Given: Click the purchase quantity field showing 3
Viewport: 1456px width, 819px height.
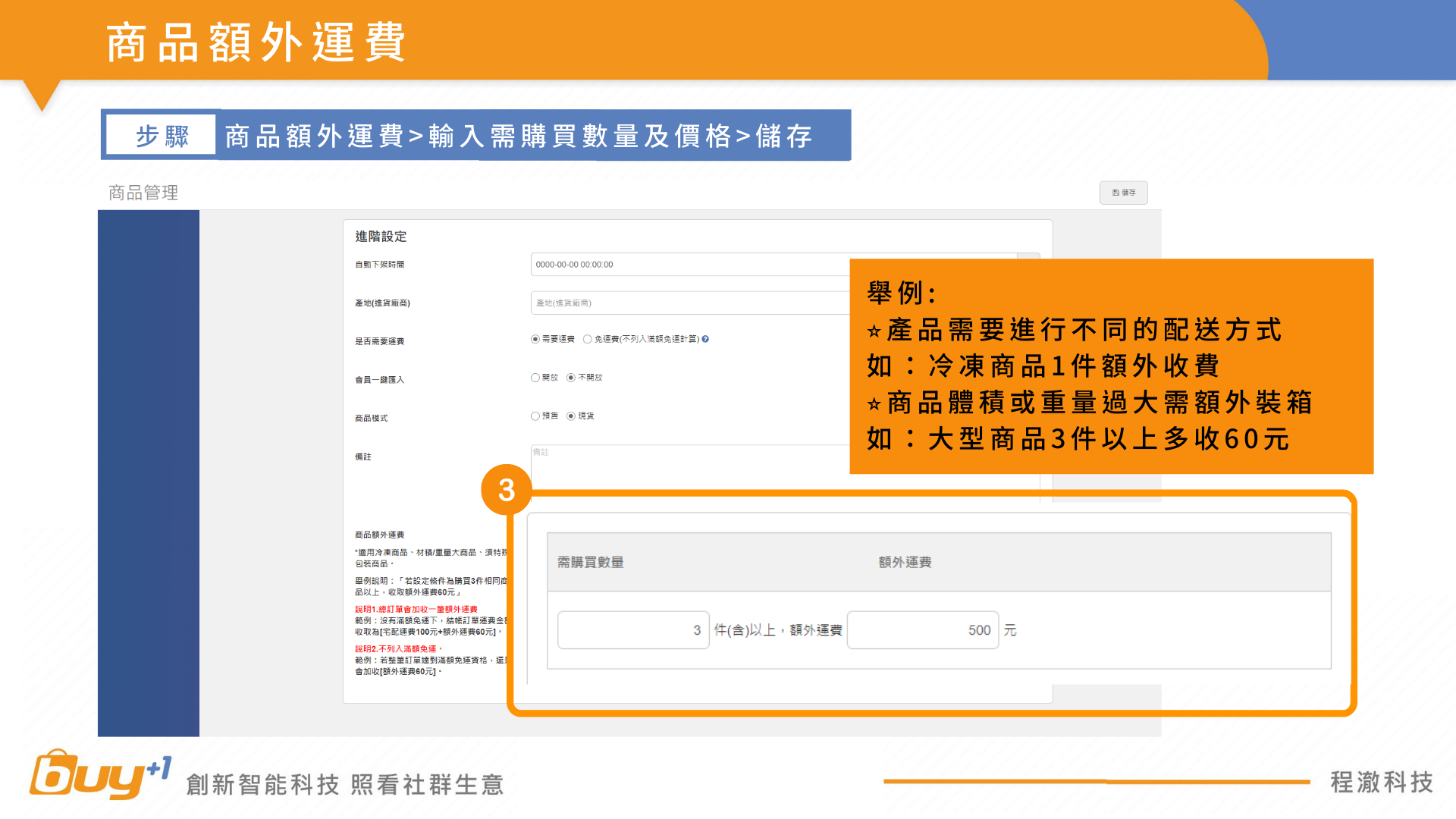Looking at the screenshot, I should [633, 630].
